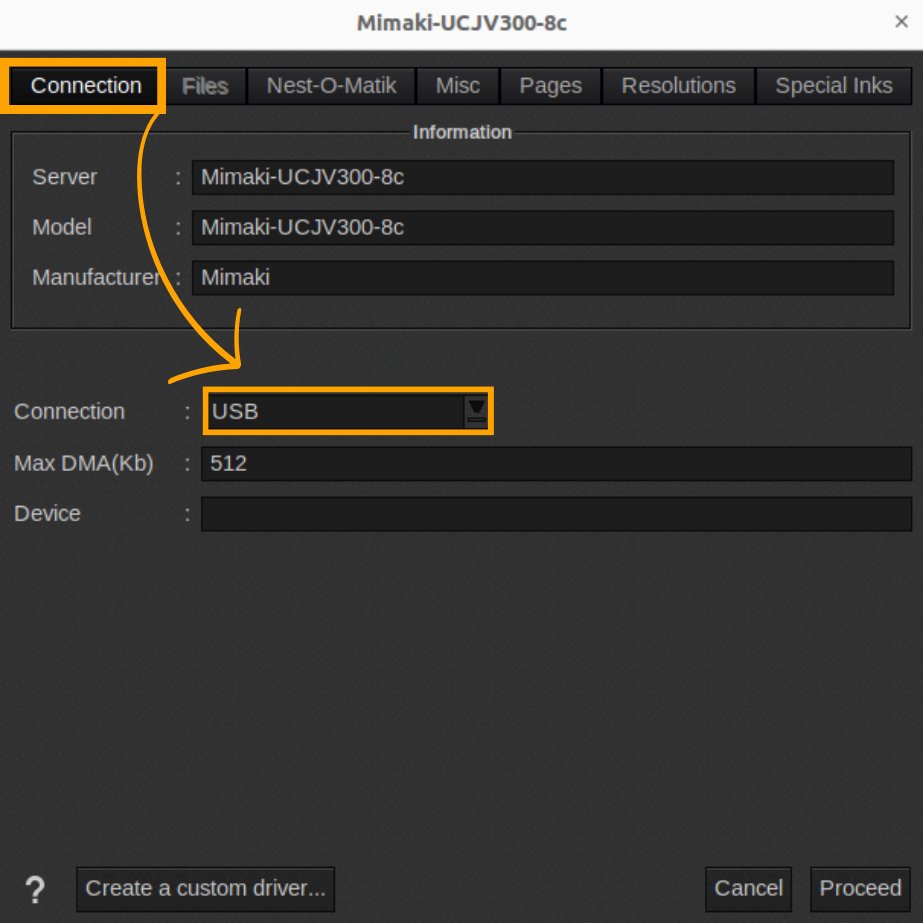Click the Manufacturer field containing Mimaki
The height and width of the screenshot is (924, 924).
542,277
